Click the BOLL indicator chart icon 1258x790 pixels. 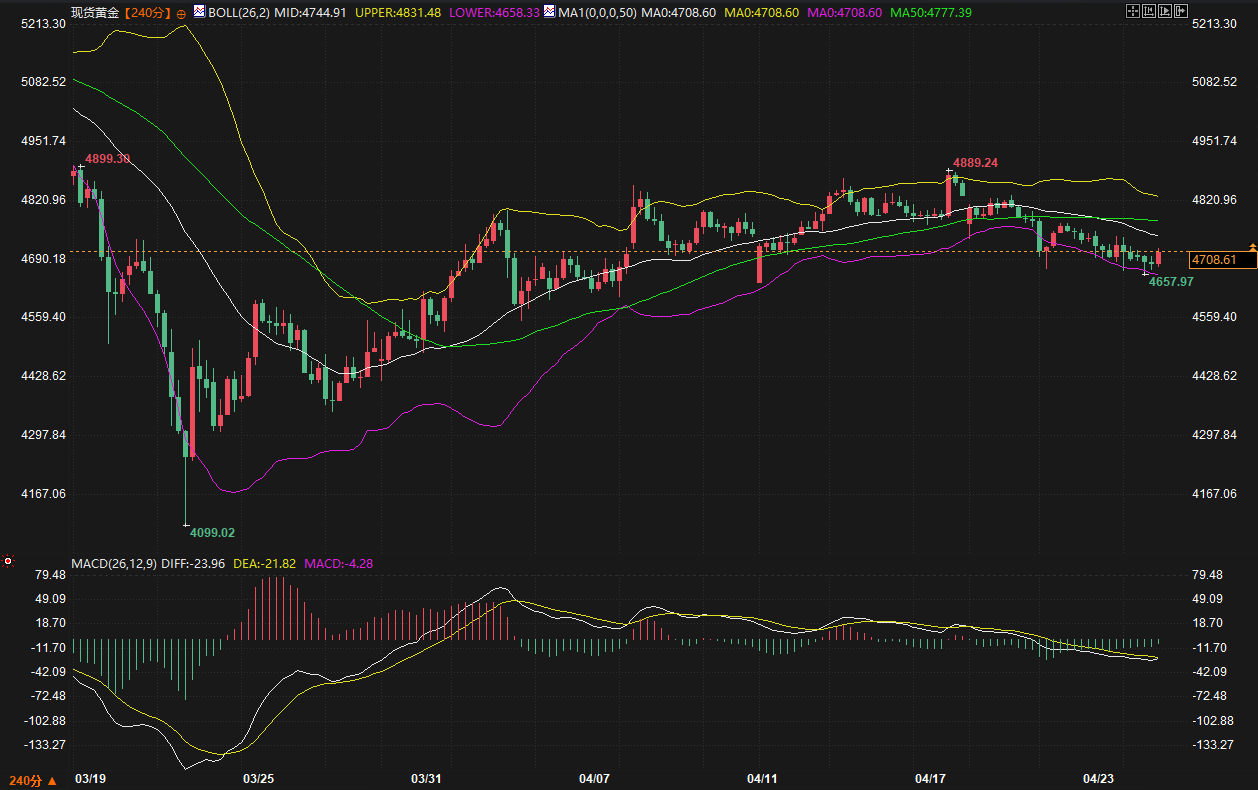point(199,13)
